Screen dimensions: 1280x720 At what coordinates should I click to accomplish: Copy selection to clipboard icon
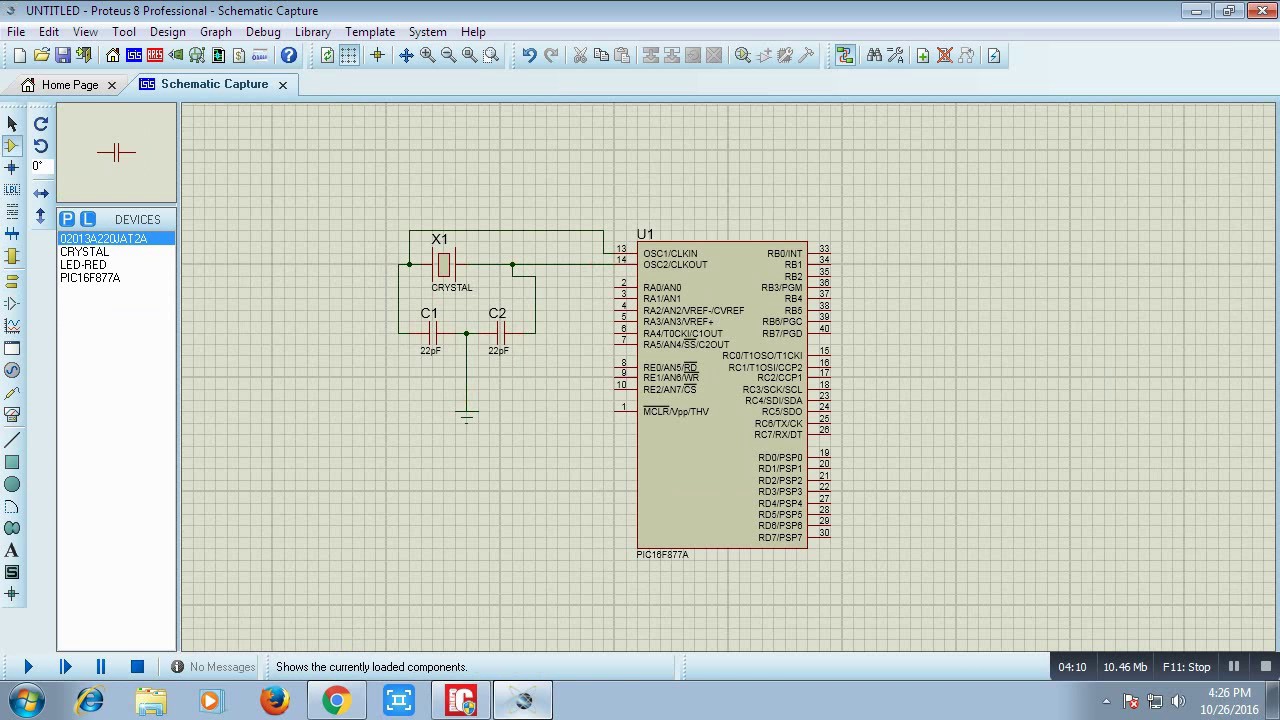[600, 55]
